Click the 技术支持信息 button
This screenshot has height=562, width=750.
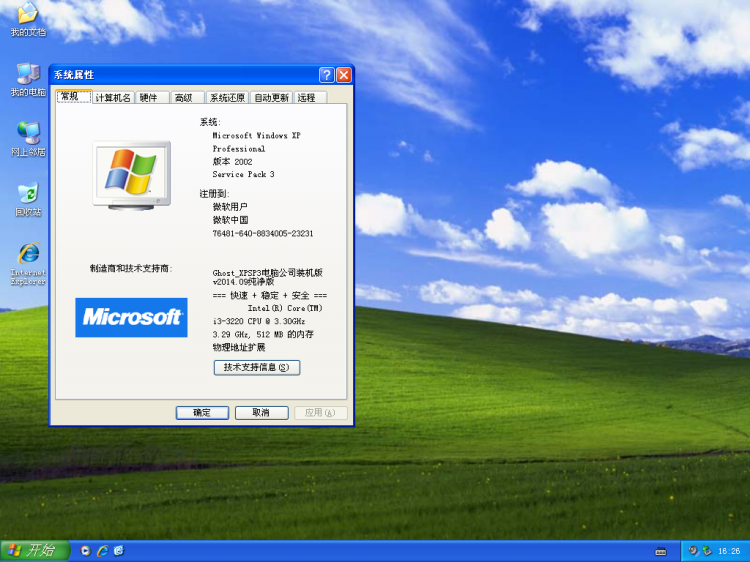pos(257,367)
